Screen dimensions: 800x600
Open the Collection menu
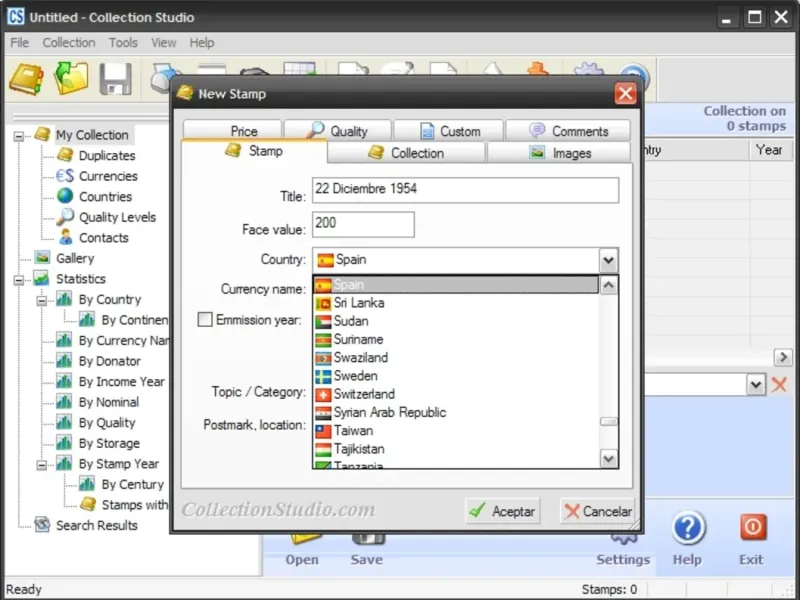pyautogui.click(x=69, y=42)
